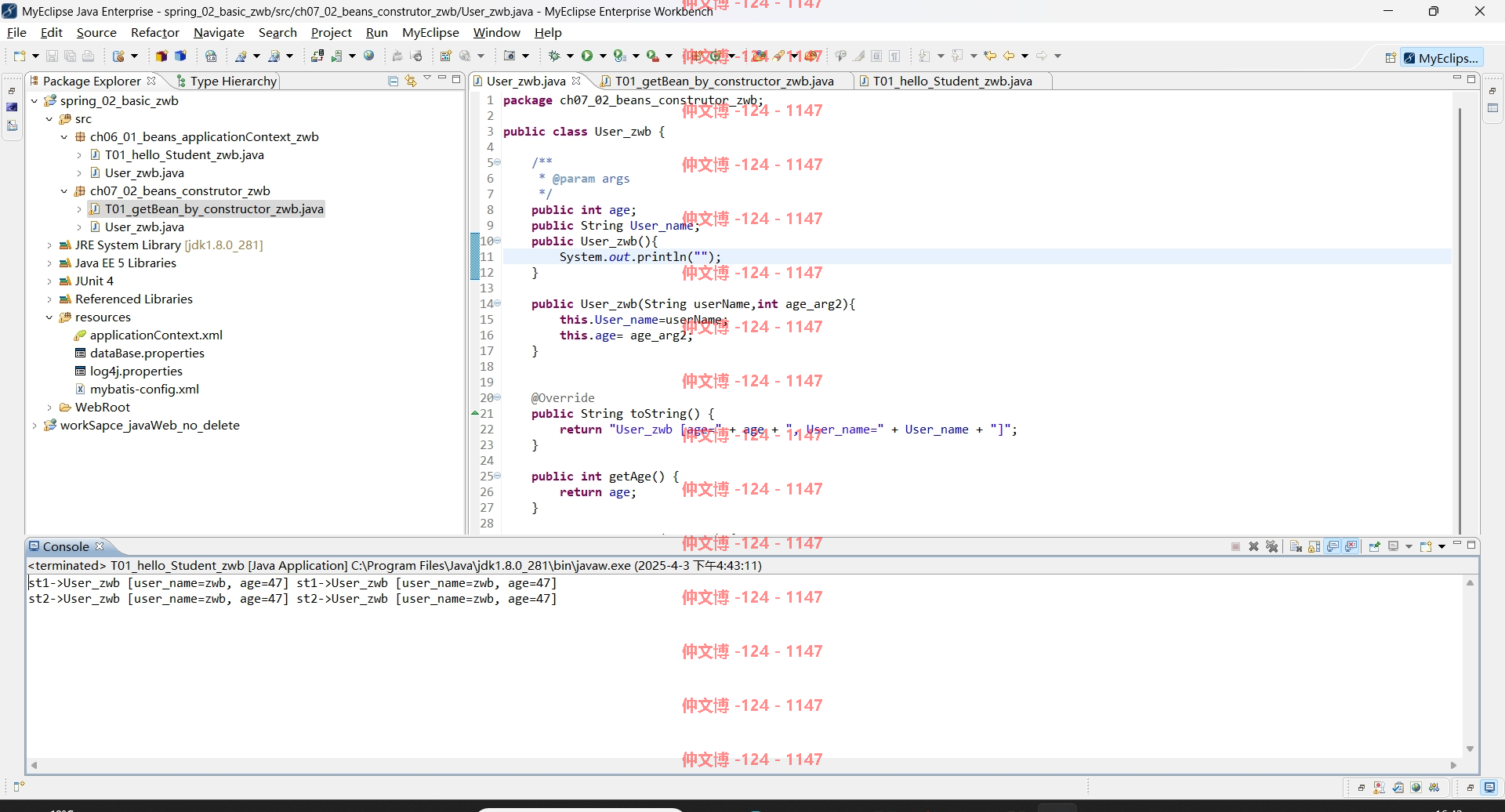Toggle Link with Editor in Package Explorer
Viewport: 1505px width, 812px height.
click(410, 81)
